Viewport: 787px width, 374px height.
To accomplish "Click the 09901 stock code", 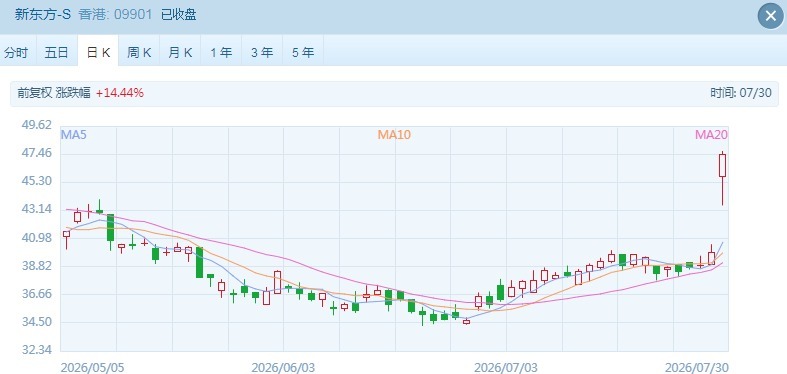I will (x=133, y=15).
